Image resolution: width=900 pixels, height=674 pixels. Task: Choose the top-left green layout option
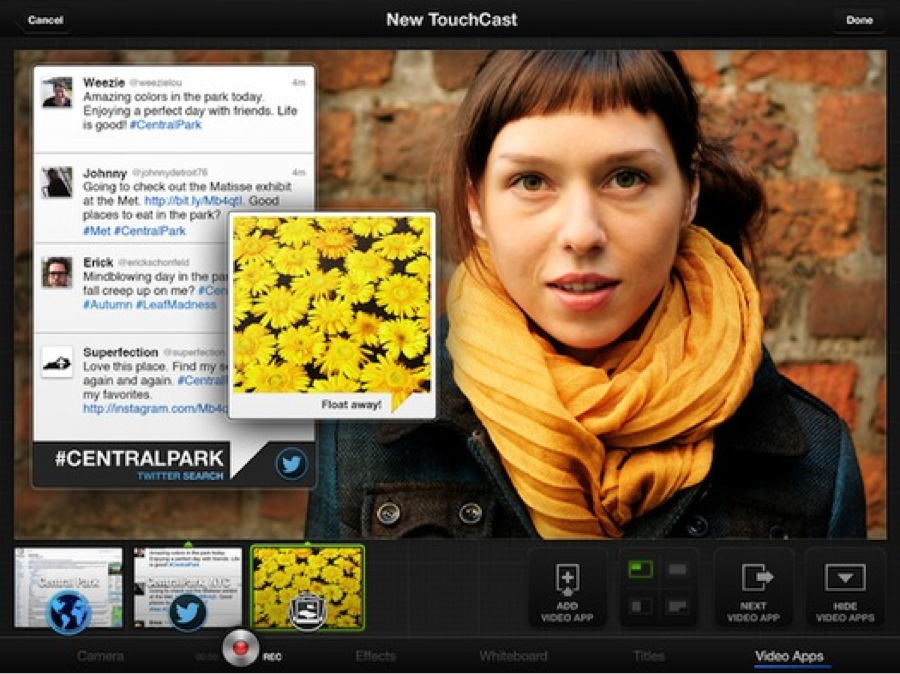click(x=641, y=570)
